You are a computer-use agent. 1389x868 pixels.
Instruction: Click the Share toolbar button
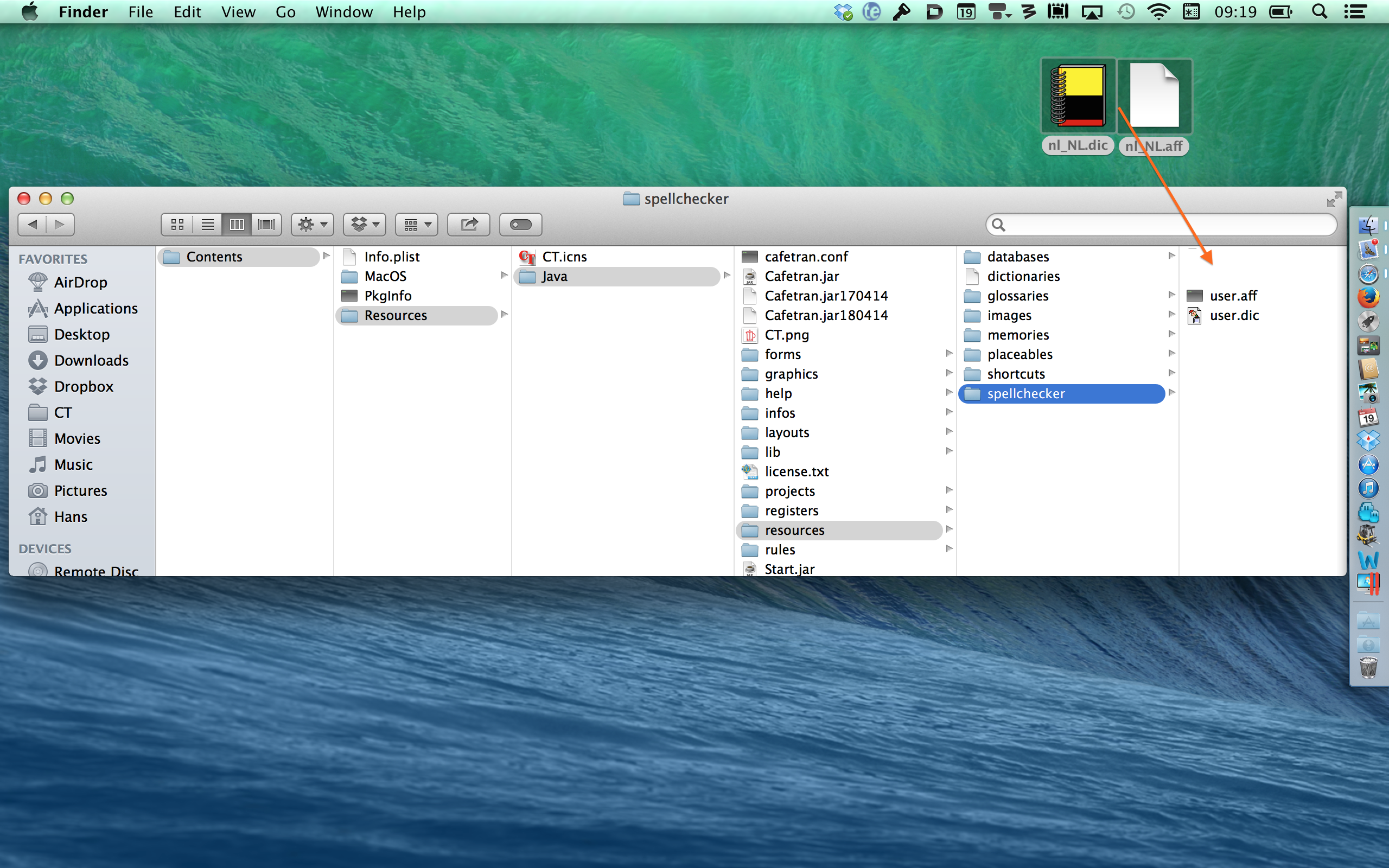pos(468,225)
